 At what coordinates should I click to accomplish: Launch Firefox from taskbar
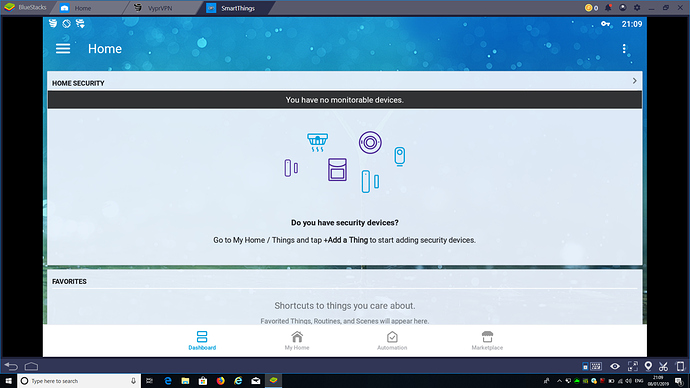(x=220, y=381)
